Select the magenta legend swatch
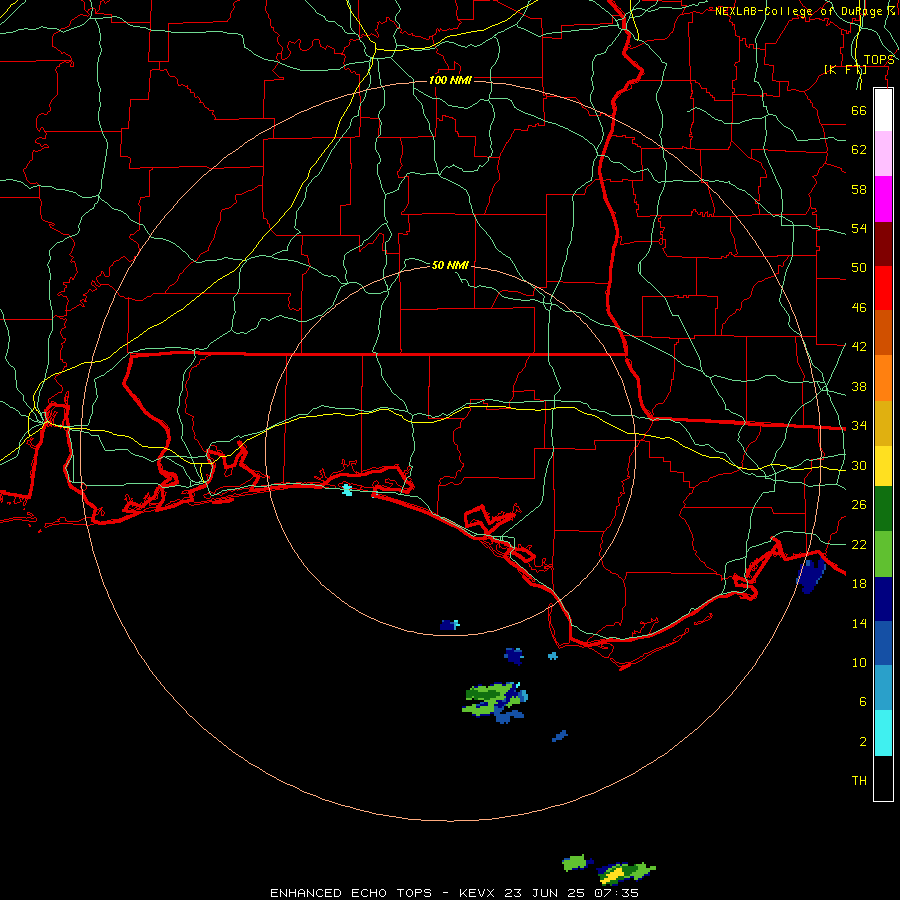The height and width of the screenshot is (900, 900). (x=883, y=199)
